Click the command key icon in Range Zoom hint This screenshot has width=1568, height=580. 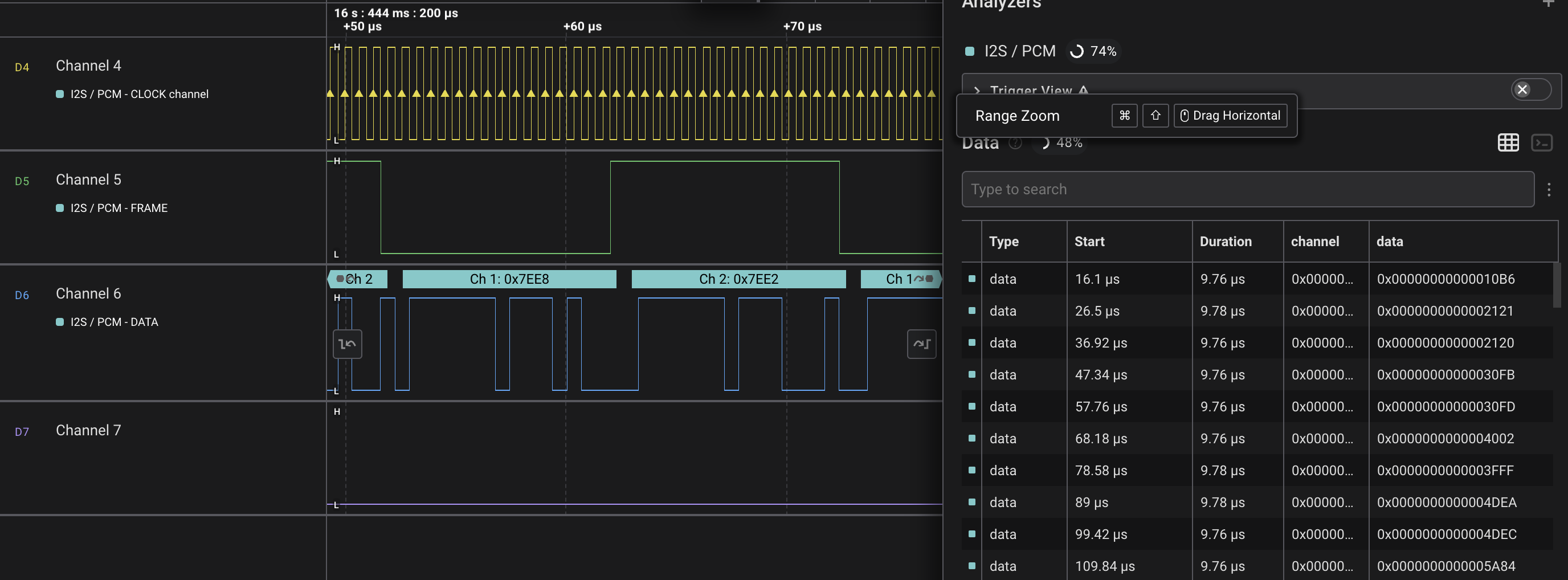[1124, 116]
